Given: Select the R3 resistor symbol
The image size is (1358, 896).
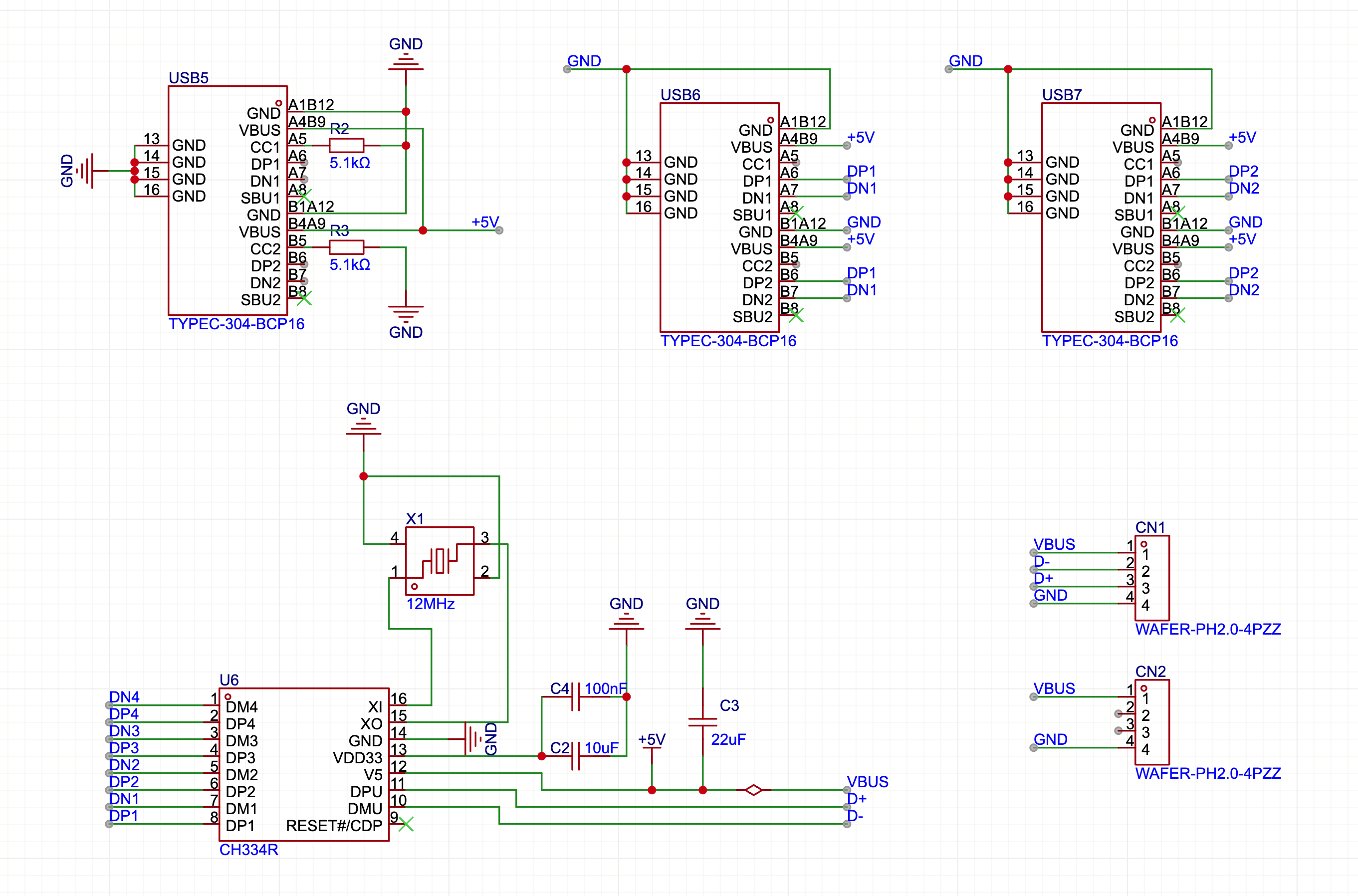Looking at the screenshot, I should pos(346,247).
